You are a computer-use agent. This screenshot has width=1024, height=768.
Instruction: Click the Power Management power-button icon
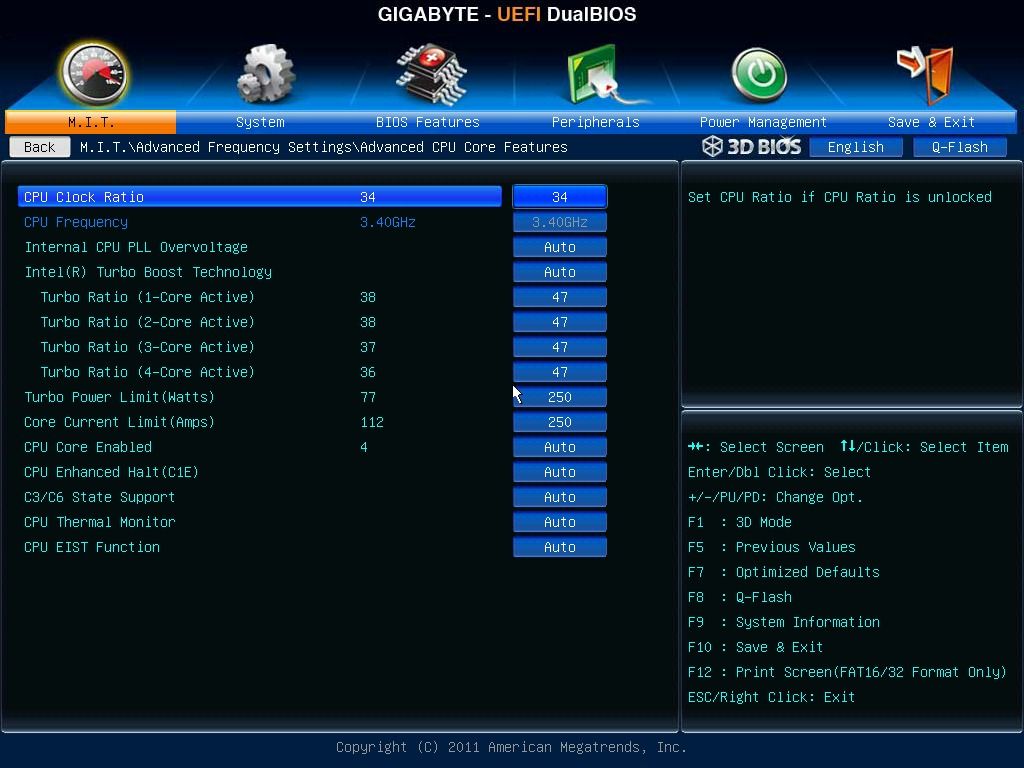(x=759, y=74)
